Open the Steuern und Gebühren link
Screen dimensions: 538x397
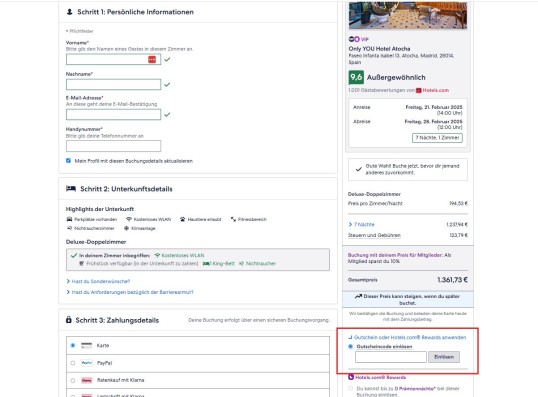click(374, 235)
